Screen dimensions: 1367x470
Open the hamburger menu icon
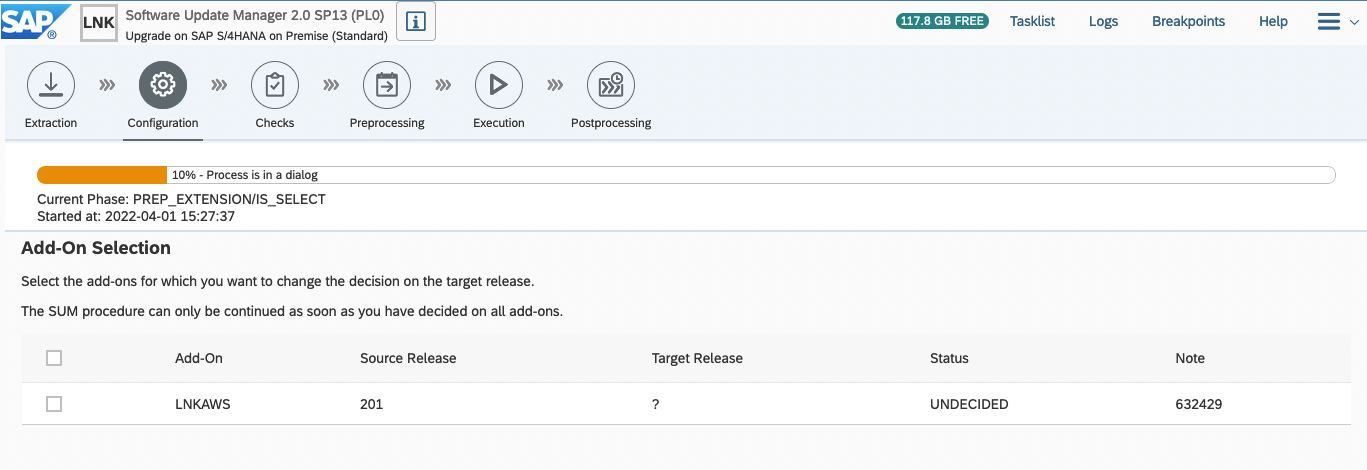click(1330, 21)
